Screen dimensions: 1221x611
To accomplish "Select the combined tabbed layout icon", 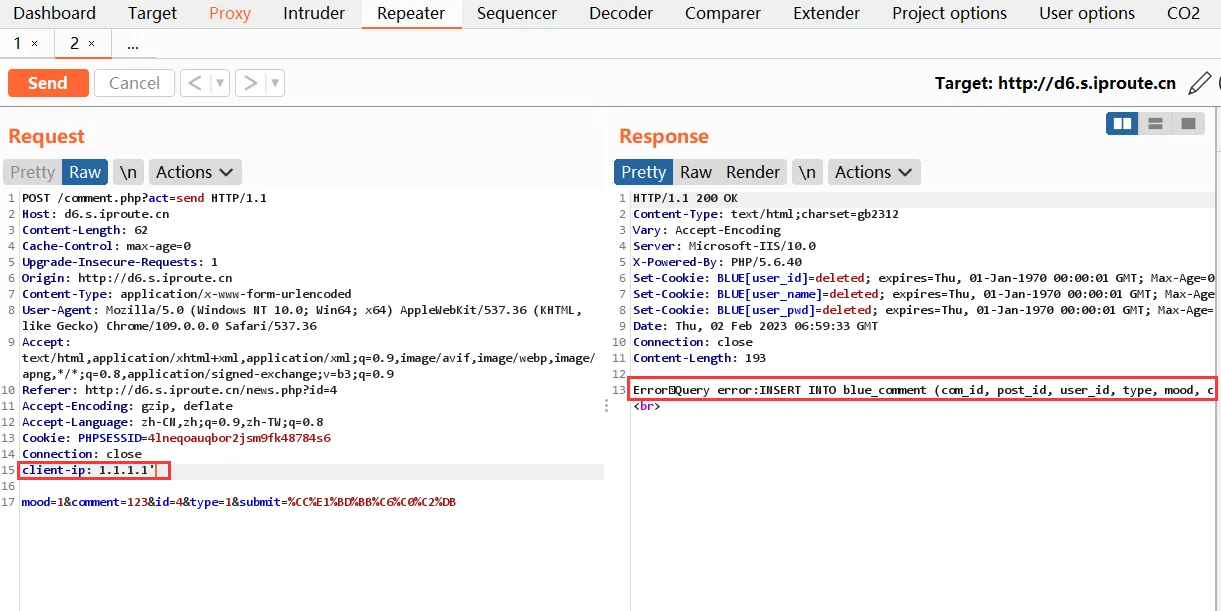I will click(1187, 123).
